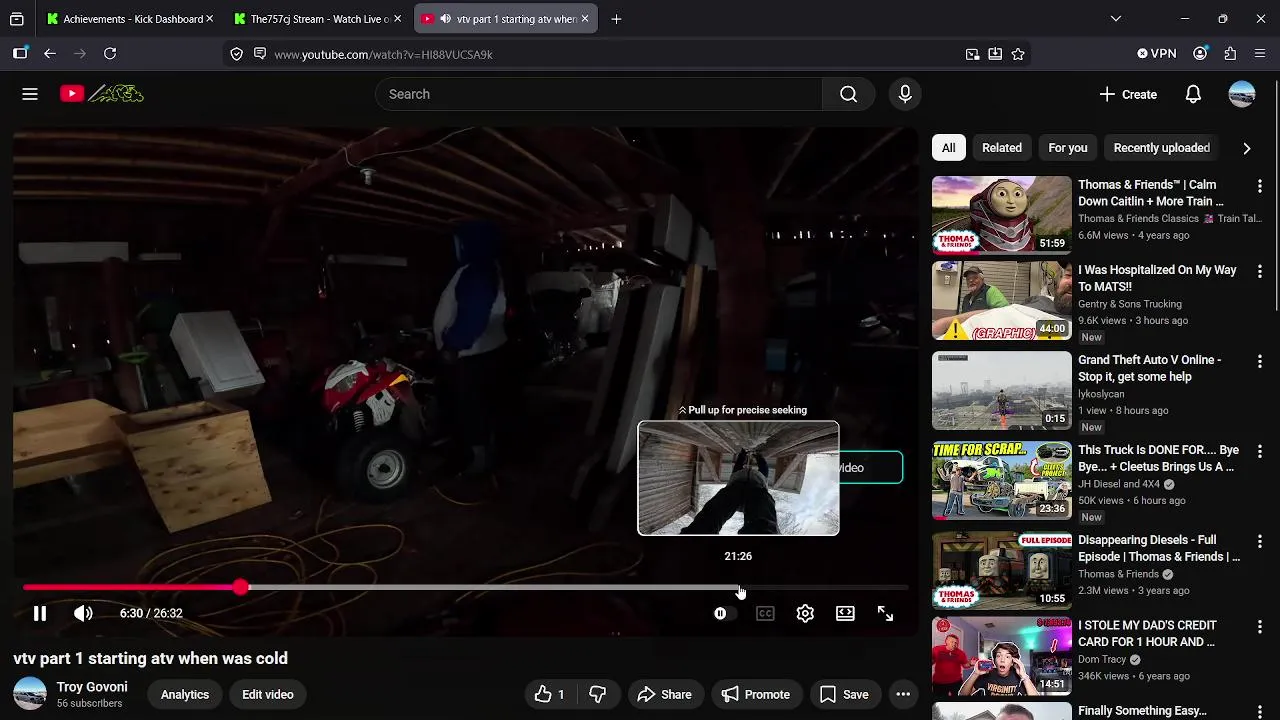Viewport: 1280px width, 720px height.
Task: Select the All filter chip
Action: [x=948, y=148]
